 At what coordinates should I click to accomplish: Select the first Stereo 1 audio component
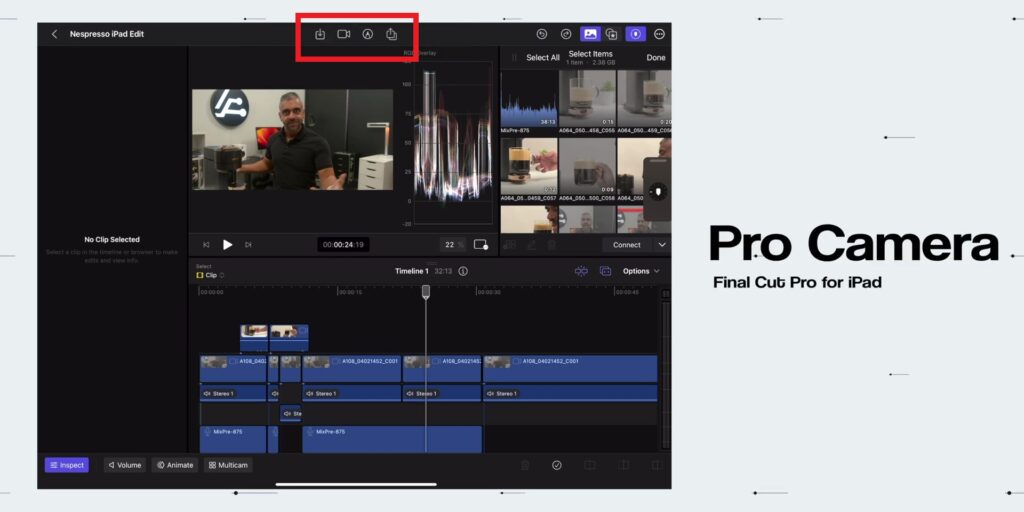pyautogui.click(x=233, y=393)
